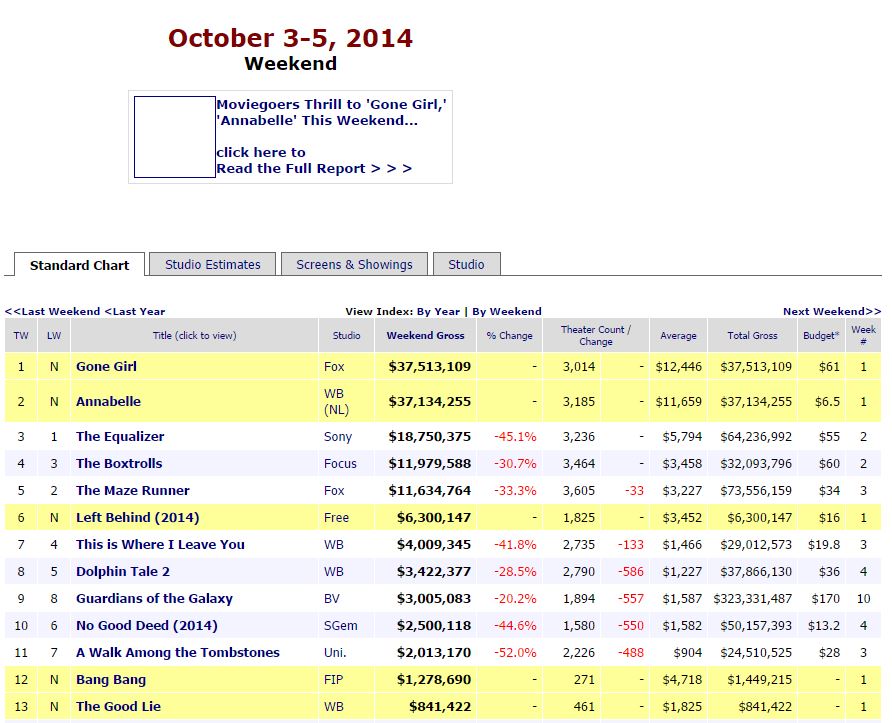
Task: View index By Year
Action: tap(438, 311)
